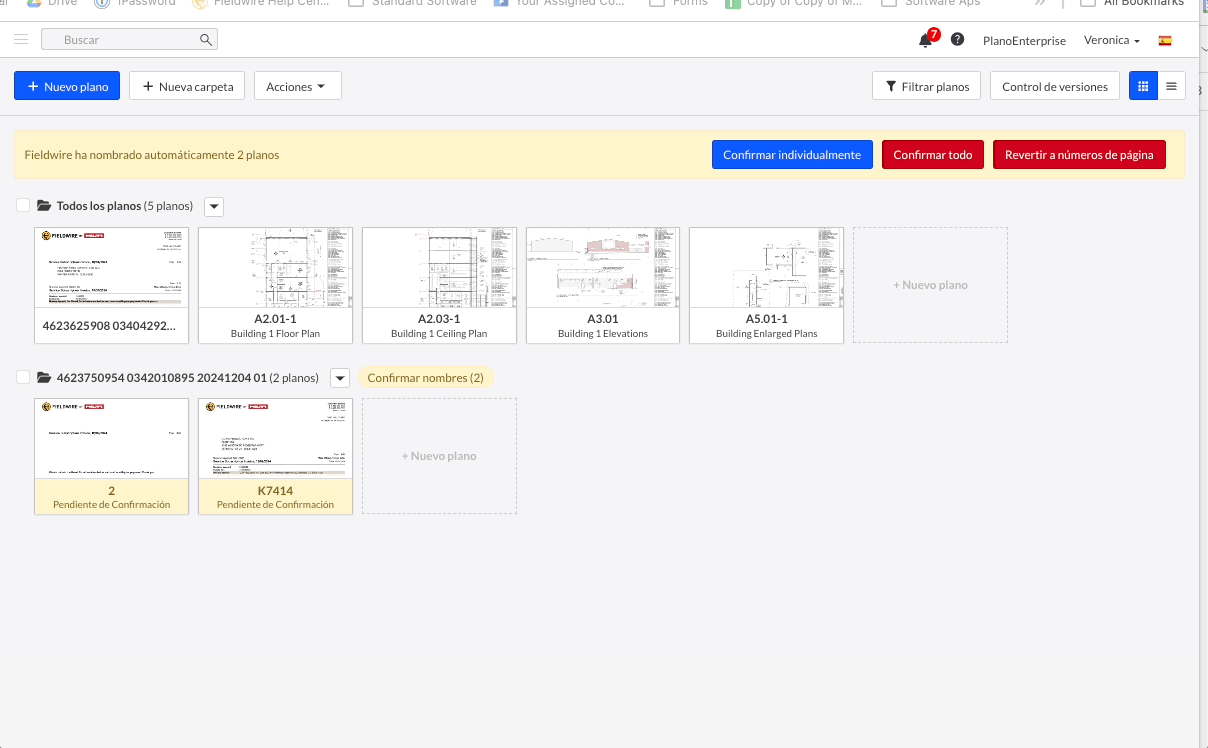Click Nuevo plano blue button
Image resolution: width=1208 pixels, height=748 pixels.
coord(67,87)
